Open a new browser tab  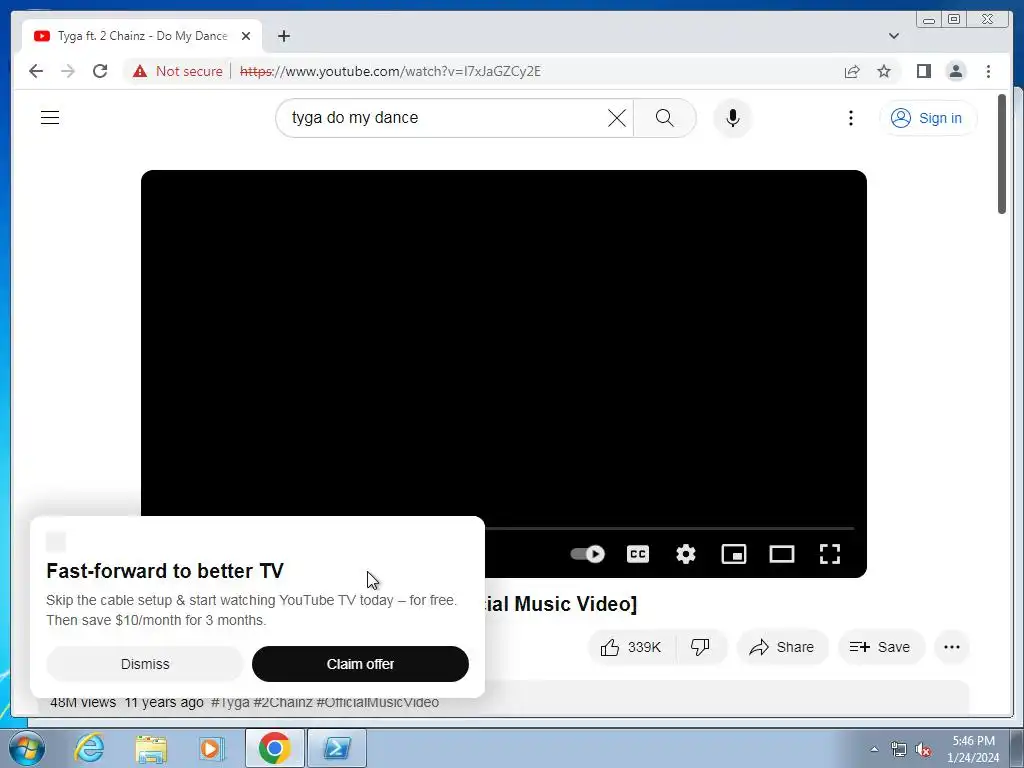click(283, 36)
